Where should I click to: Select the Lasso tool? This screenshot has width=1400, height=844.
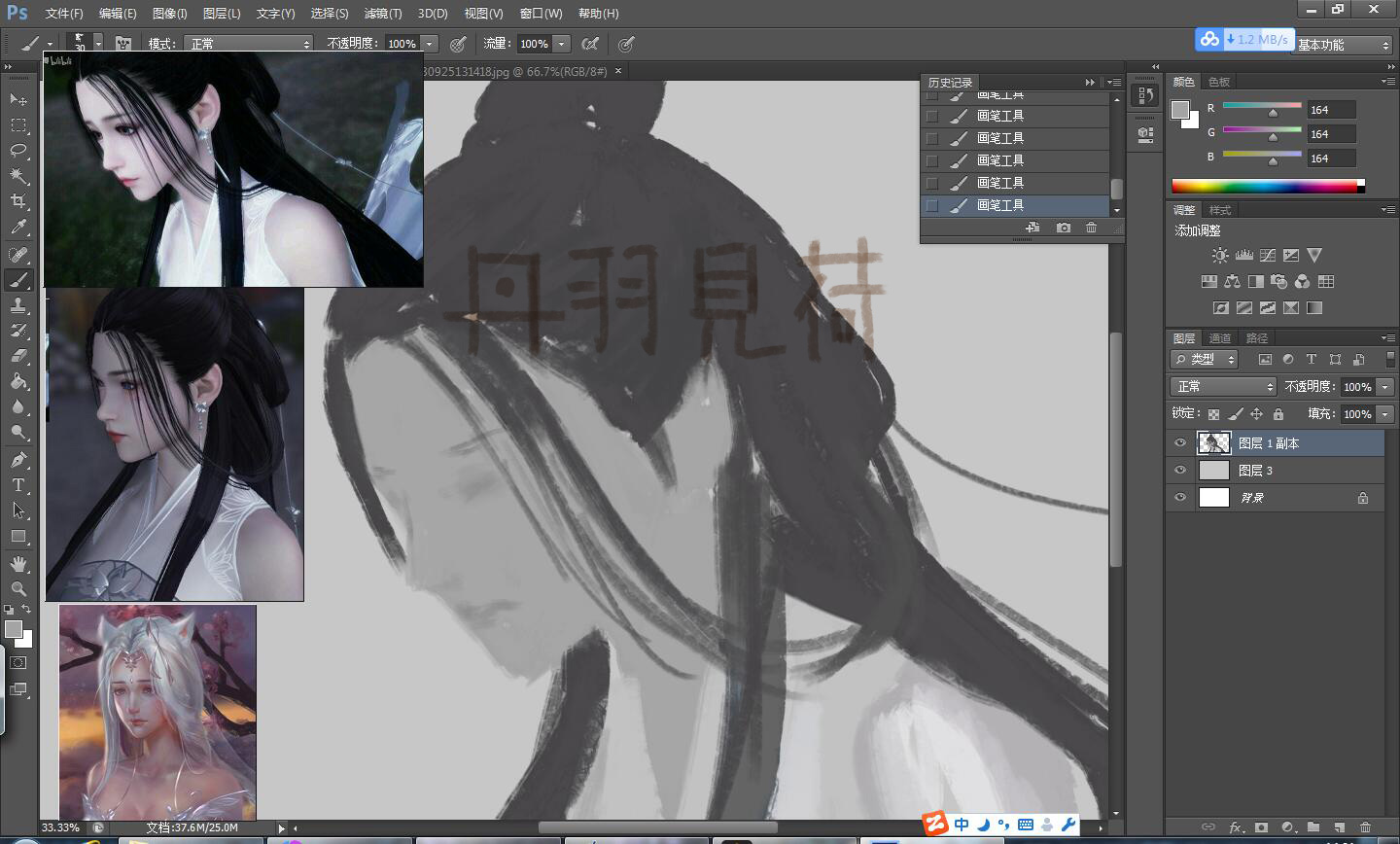pos(18,151)
